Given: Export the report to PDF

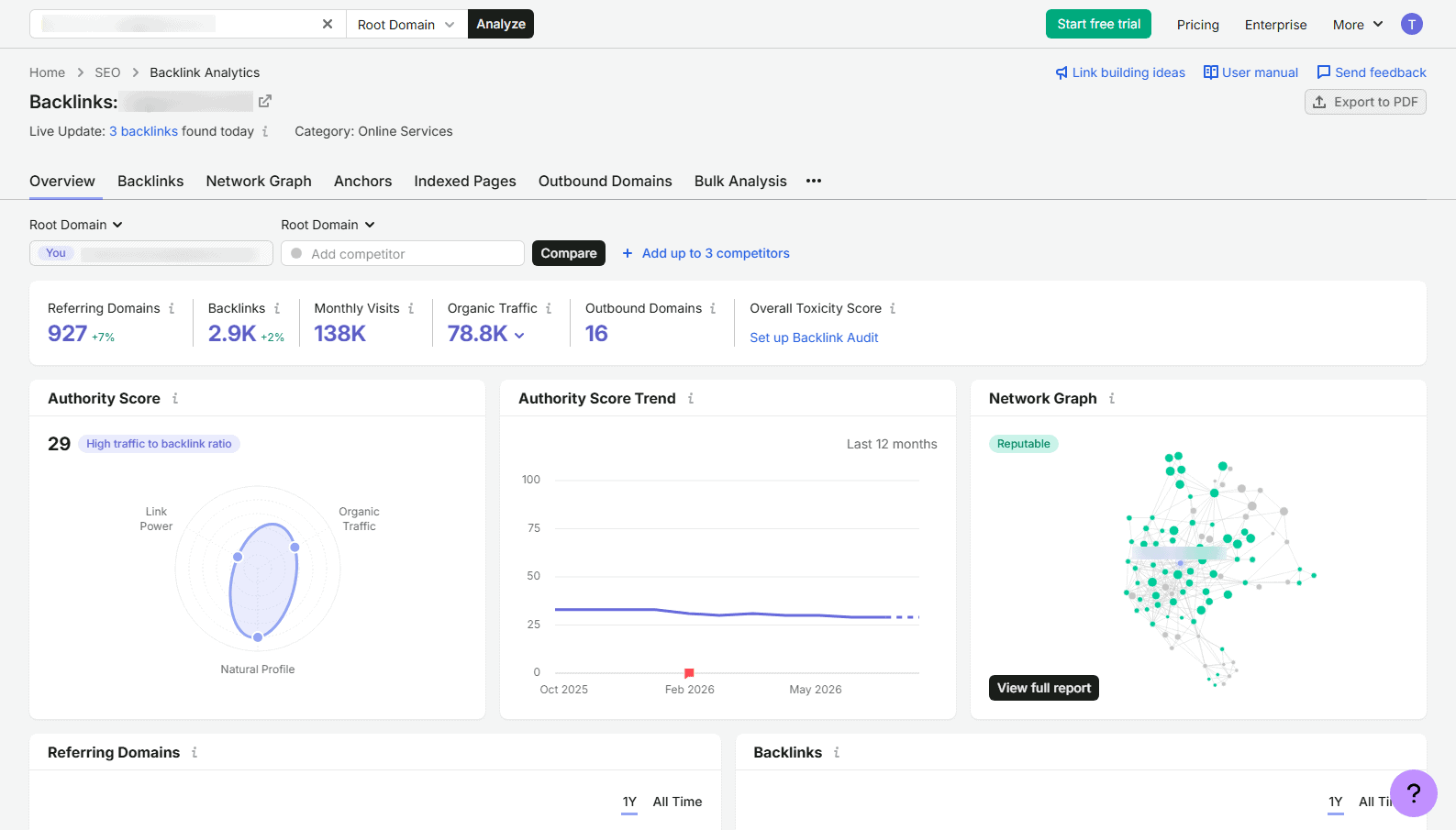Looking at the screenshot, I should tap(1365, 102).
